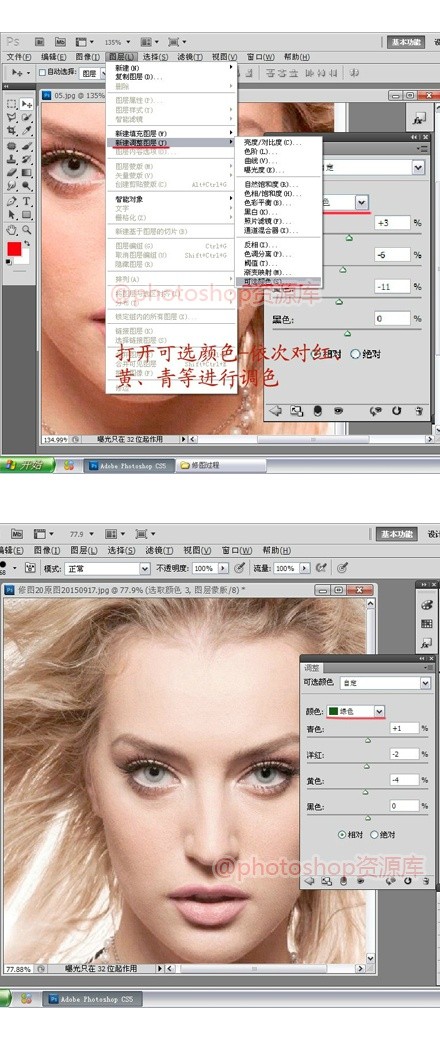This screenshot has height=1052, width=440.
Task: Select Rectangular Marquee tool in 05.jpg window toolbox
Action: coord(11,104)
